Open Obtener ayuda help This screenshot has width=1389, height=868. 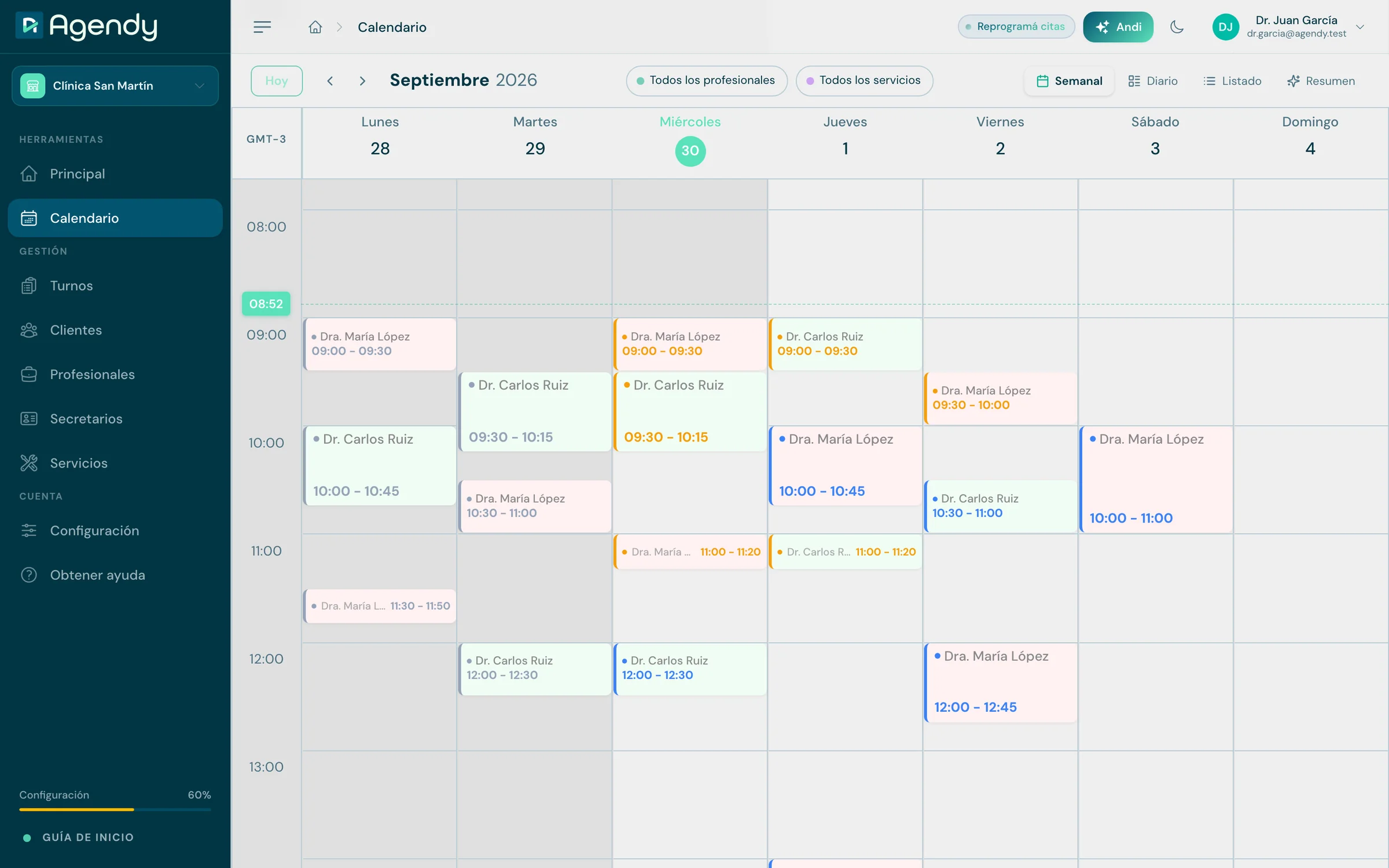point(115,575)
